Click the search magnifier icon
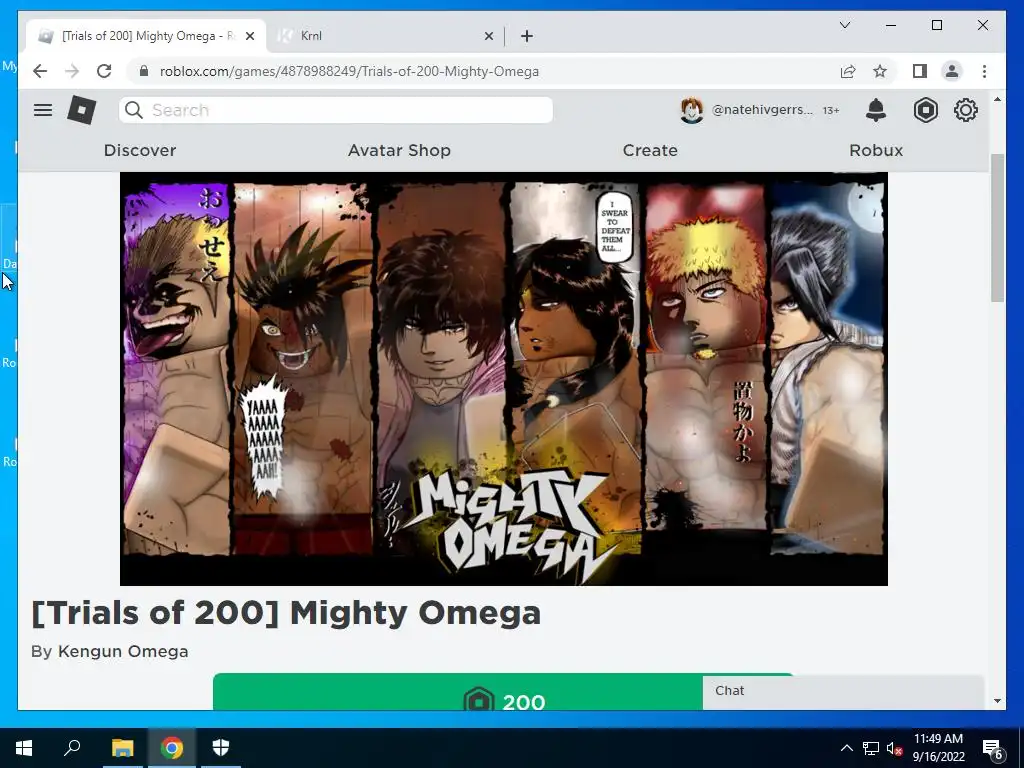 coord(134,110)
